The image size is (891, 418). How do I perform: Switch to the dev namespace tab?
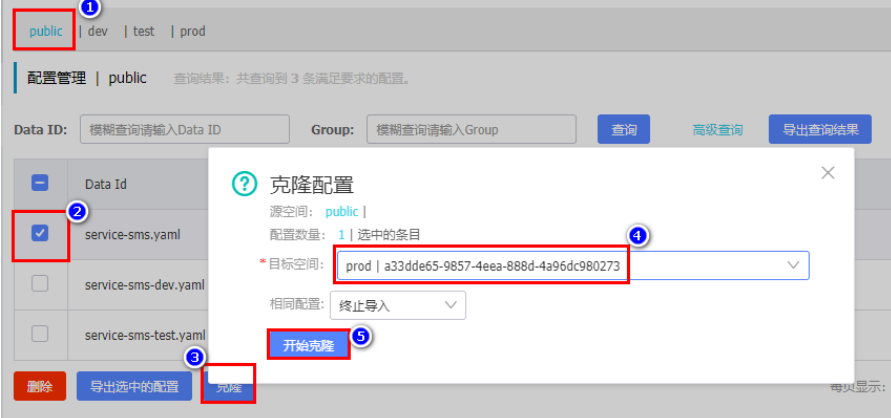point(98,31)
